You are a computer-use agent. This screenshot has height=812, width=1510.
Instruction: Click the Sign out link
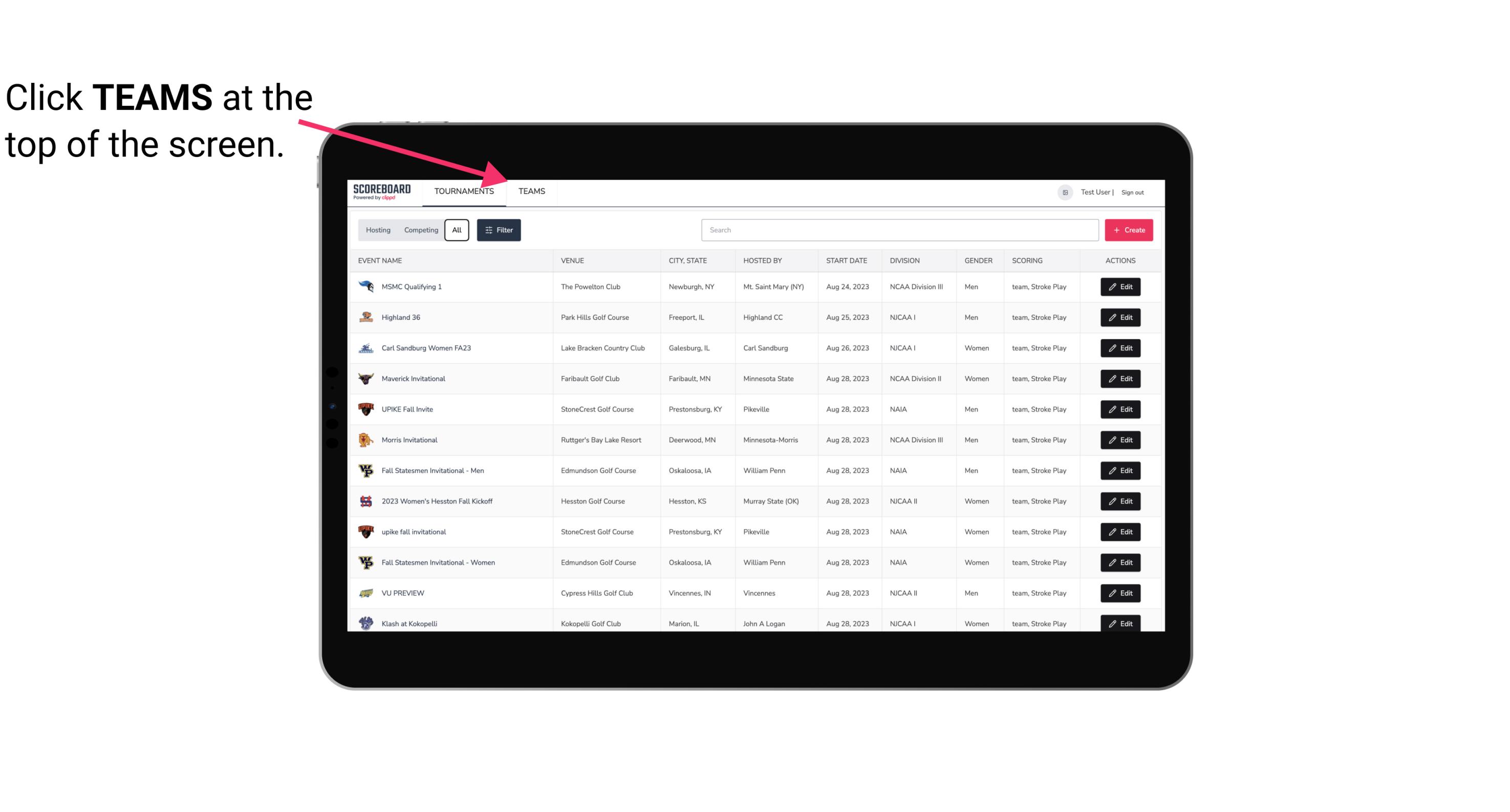tap(1134, 191)
